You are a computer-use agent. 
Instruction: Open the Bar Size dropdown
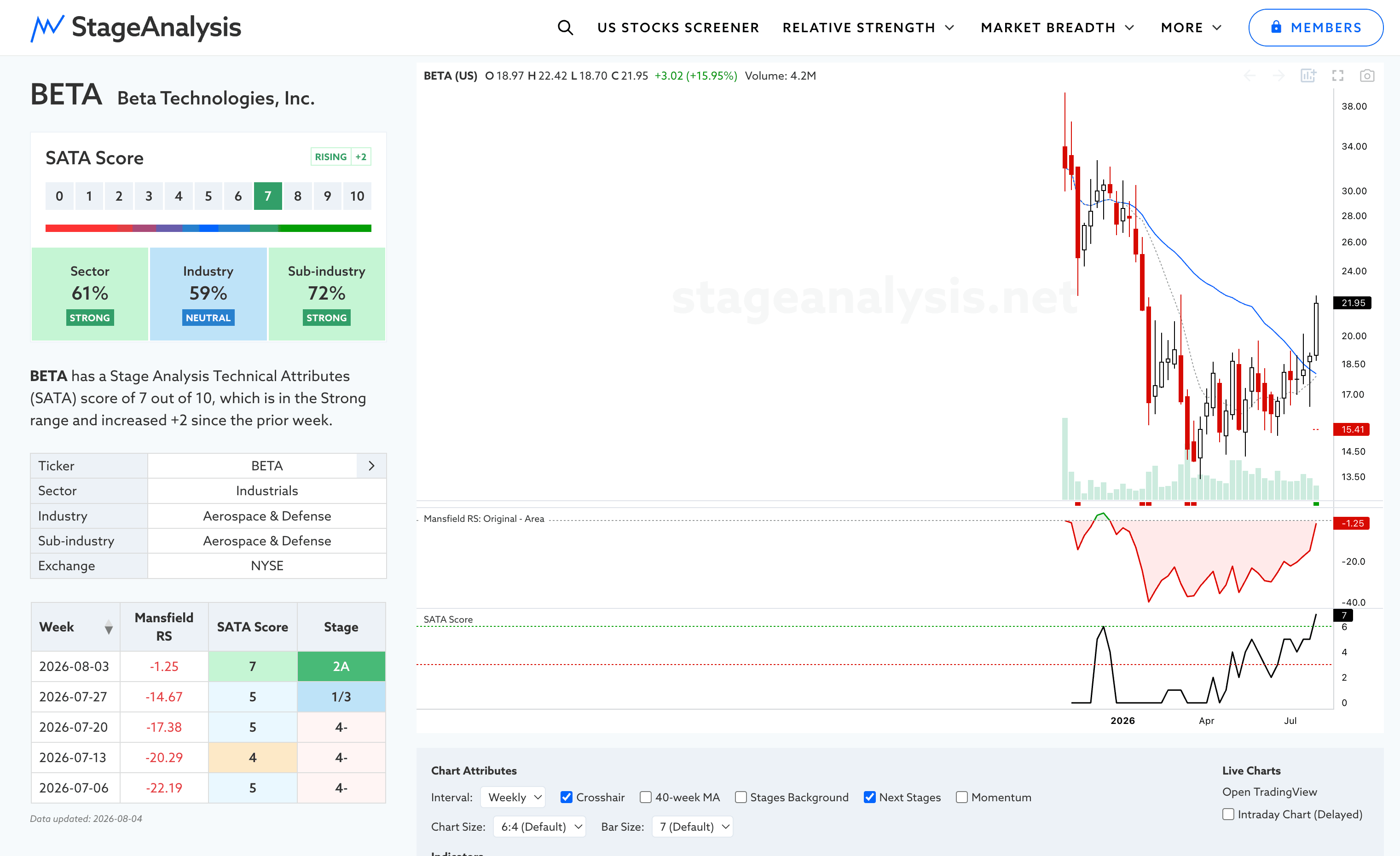click(692, 827)
